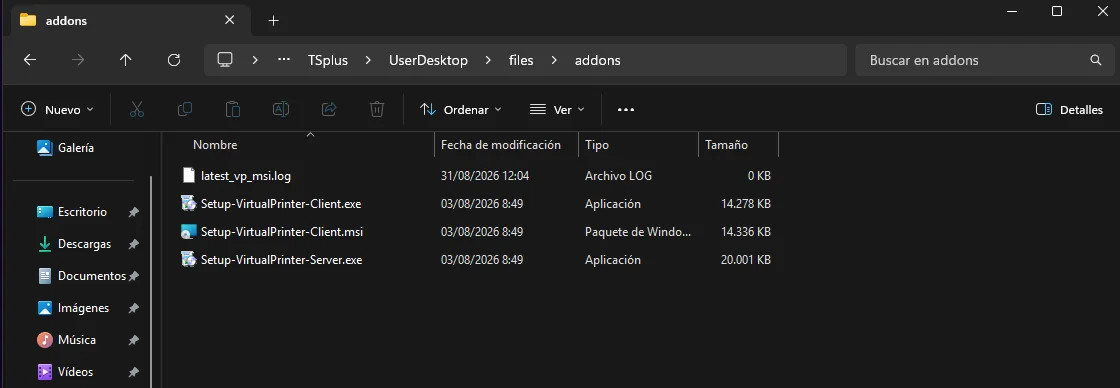Navigate to files in address bar
Image resolution: width=1120 pixels, height=388 pixels.
pyautogui.click(x=521, y=60)
